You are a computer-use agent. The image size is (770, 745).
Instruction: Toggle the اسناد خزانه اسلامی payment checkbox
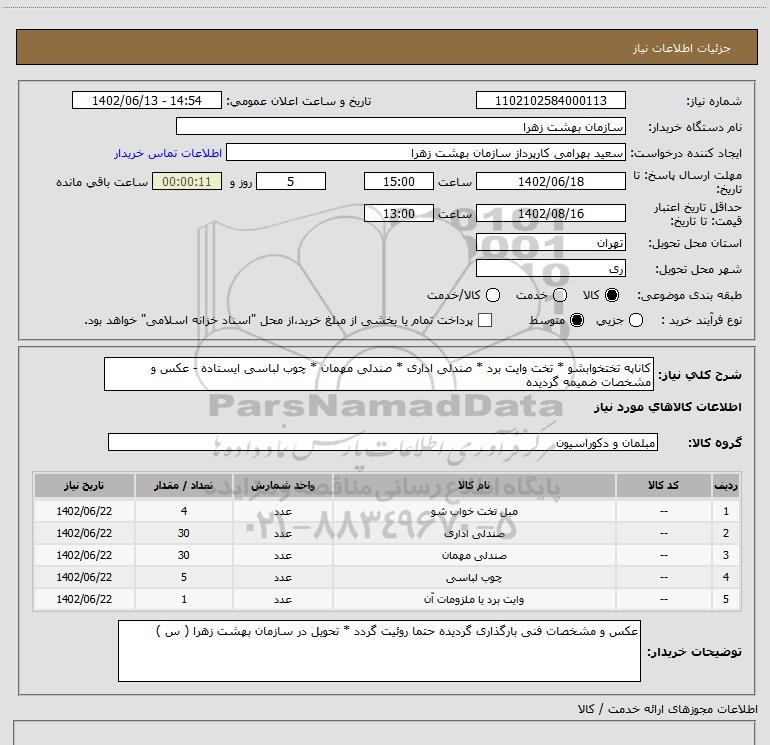tap(485, 320)
